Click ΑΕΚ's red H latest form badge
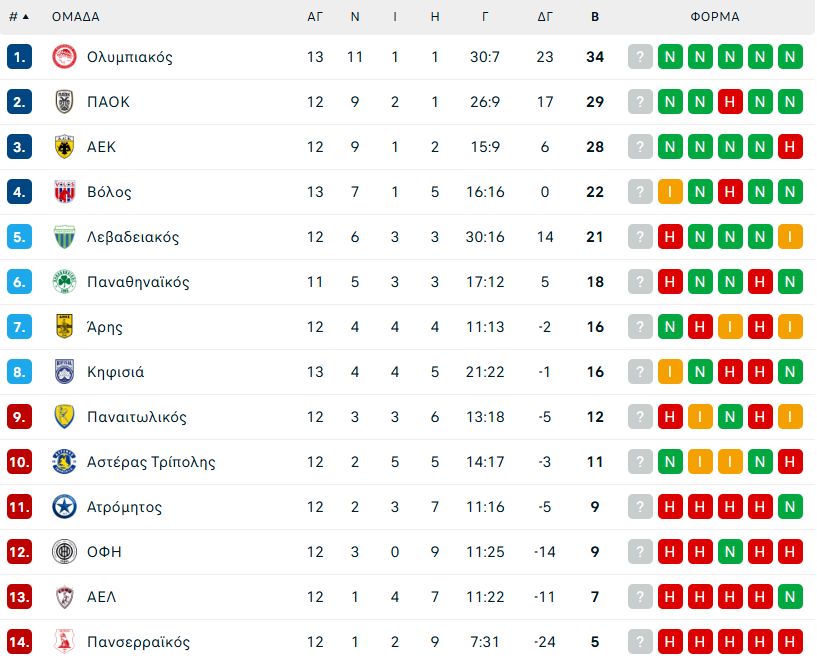This screenshot has height=661, width=817. [x=790, y=147]
